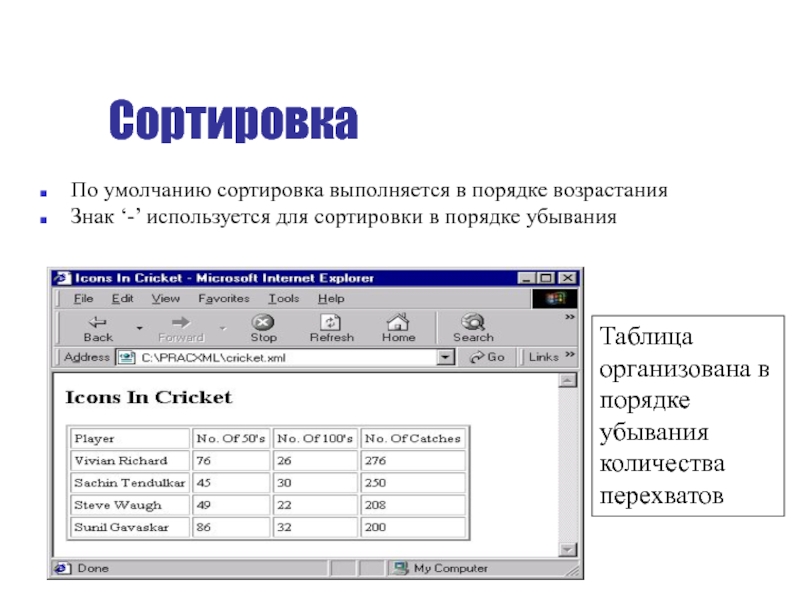Click the value '30' in Sachin Tendulkar row
This screenshot has height=600, width=800.
coord(284,483)
